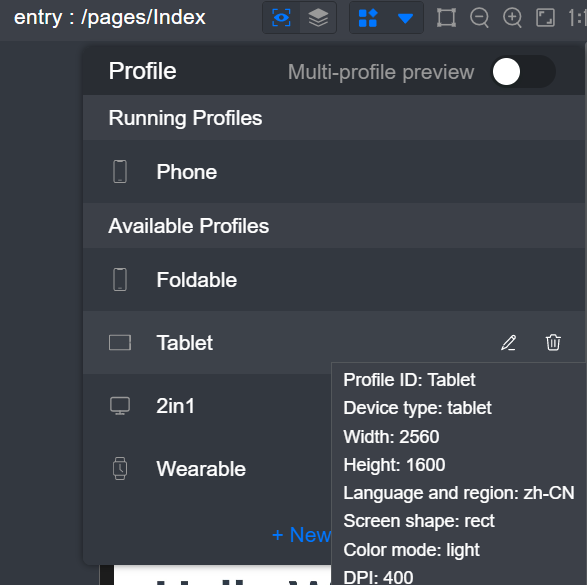Delete the Tablet profile with trash icon
The width and height of the screenshot is (587, 585).
553,342
